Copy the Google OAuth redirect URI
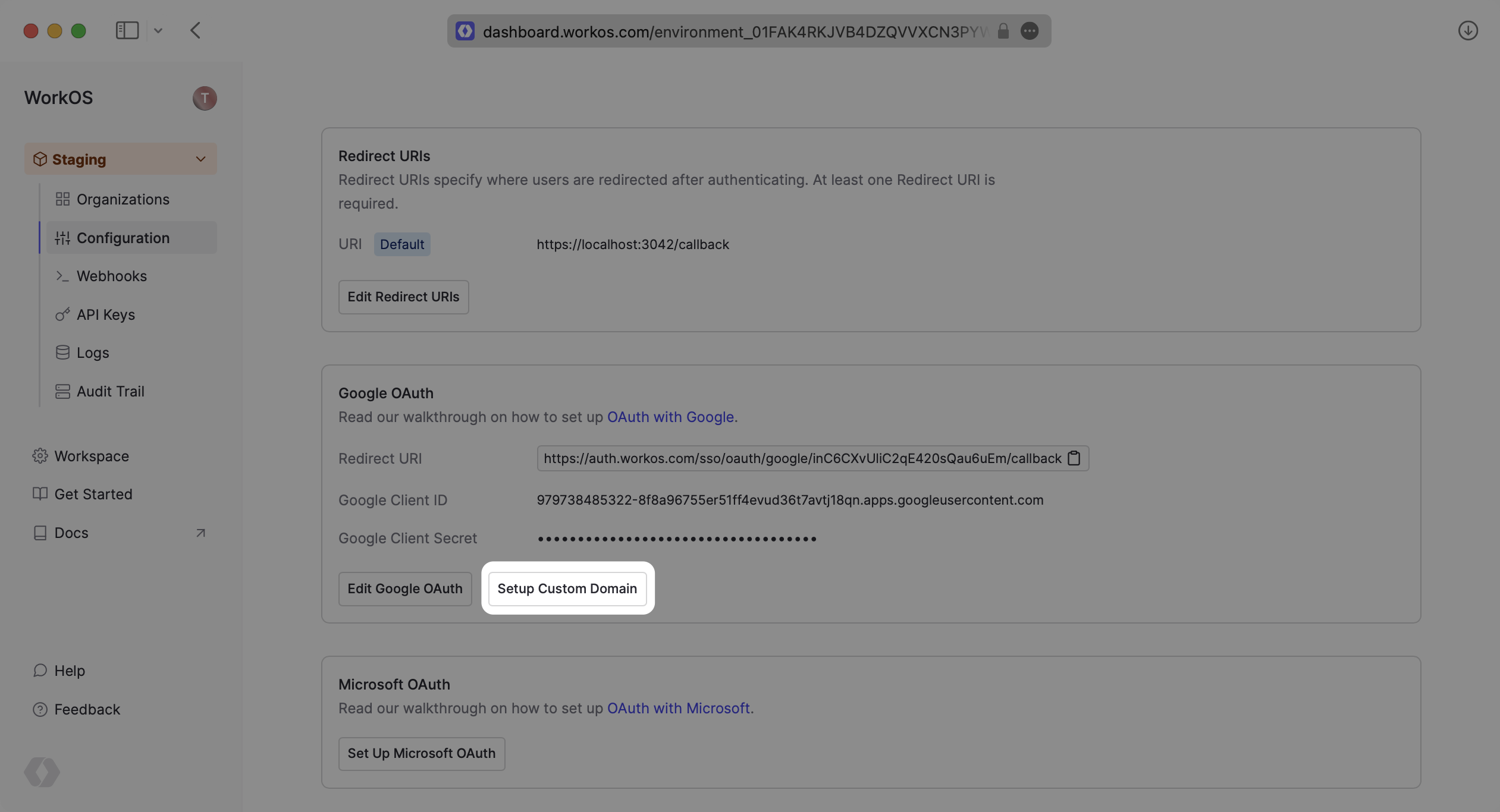 (1074, 458)
